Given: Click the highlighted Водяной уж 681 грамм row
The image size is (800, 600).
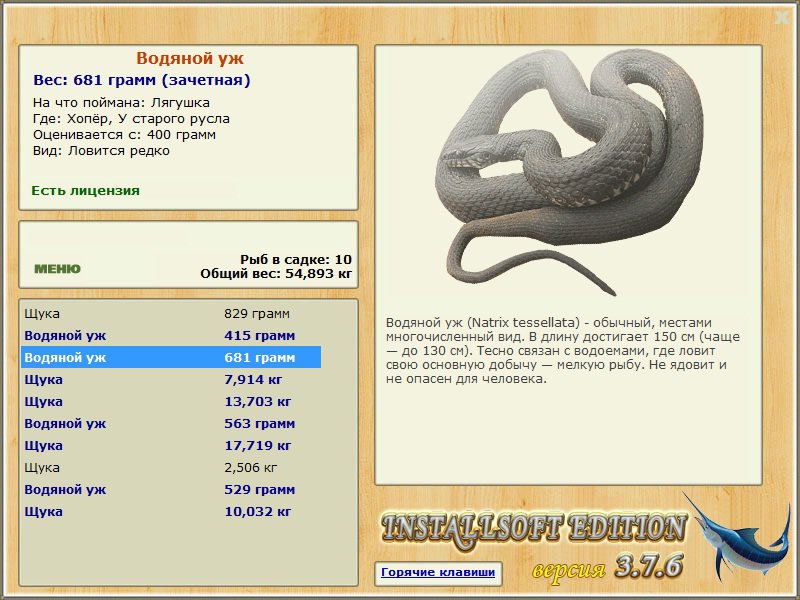Looking at the screenshot, I should tap(171, 358).
